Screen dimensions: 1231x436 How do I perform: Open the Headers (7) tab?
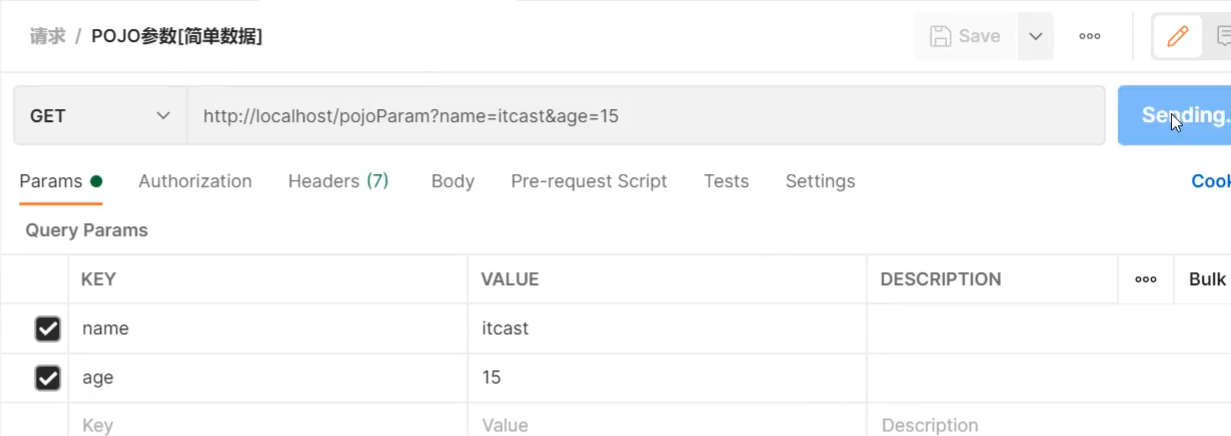(338, 181)
